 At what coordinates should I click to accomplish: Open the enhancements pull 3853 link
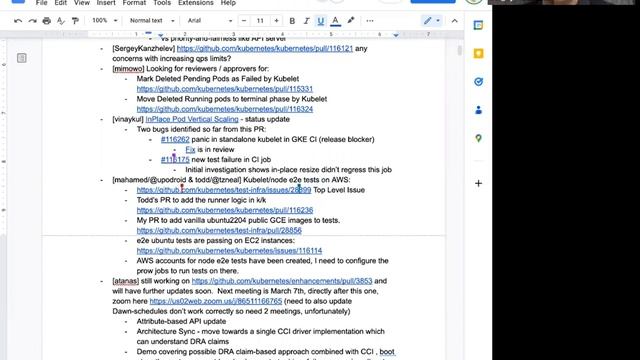282,281
